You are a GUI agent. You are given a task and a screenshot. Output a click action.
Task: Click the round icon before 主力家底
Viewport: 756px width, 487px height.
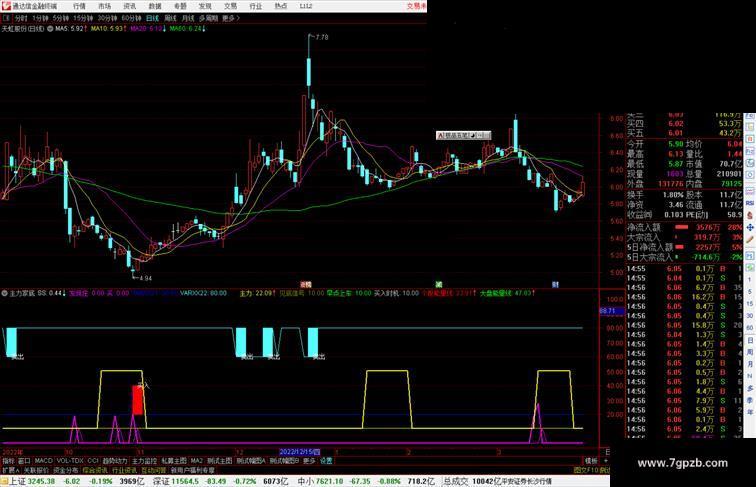click(x=4, y=293)
